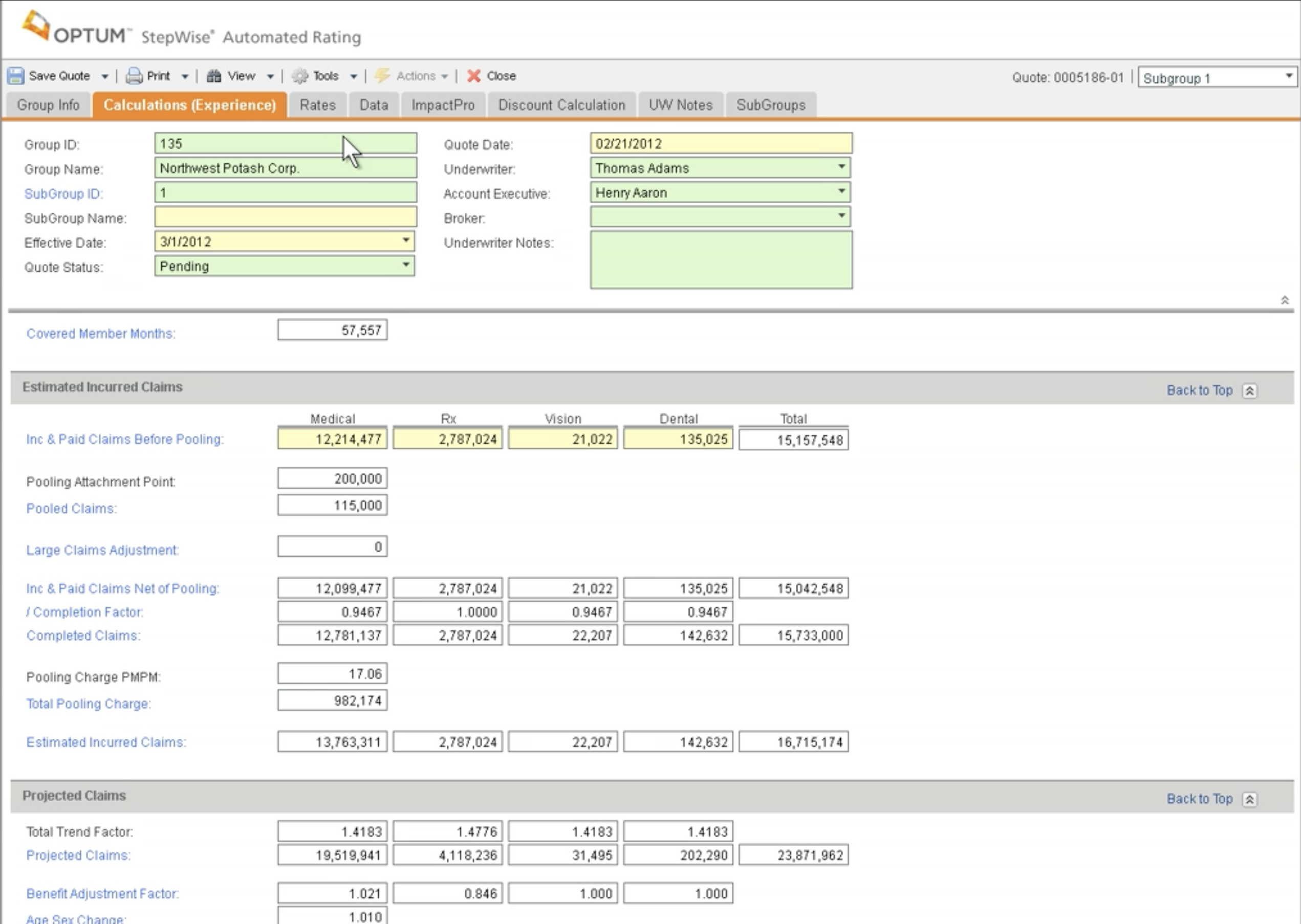Click the View binoculars icon
1301x924 pixels.
[x=214, y=76]
